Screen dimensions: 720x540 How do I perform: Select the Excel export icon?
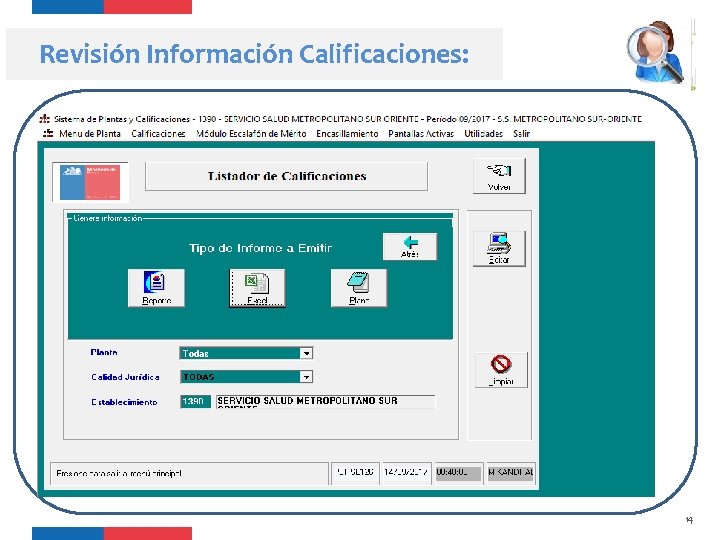257,288
